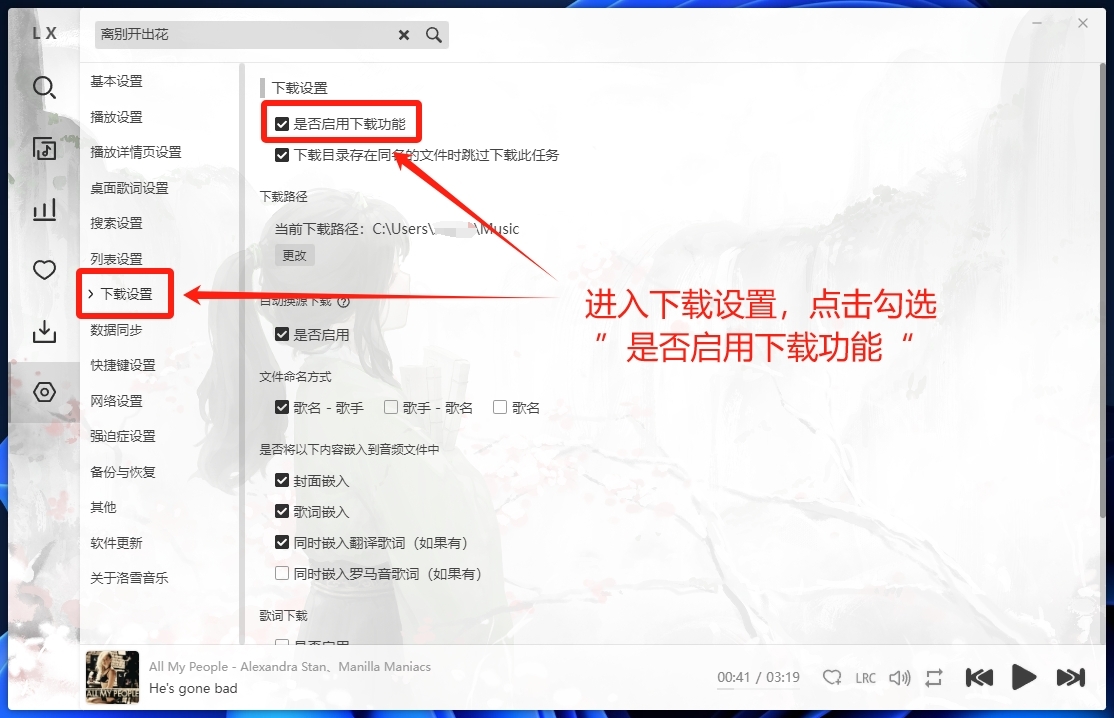Uncheck 是否启用下载功能 checkbox
This screenshot has height=718, width=1114.
[281, 122]
